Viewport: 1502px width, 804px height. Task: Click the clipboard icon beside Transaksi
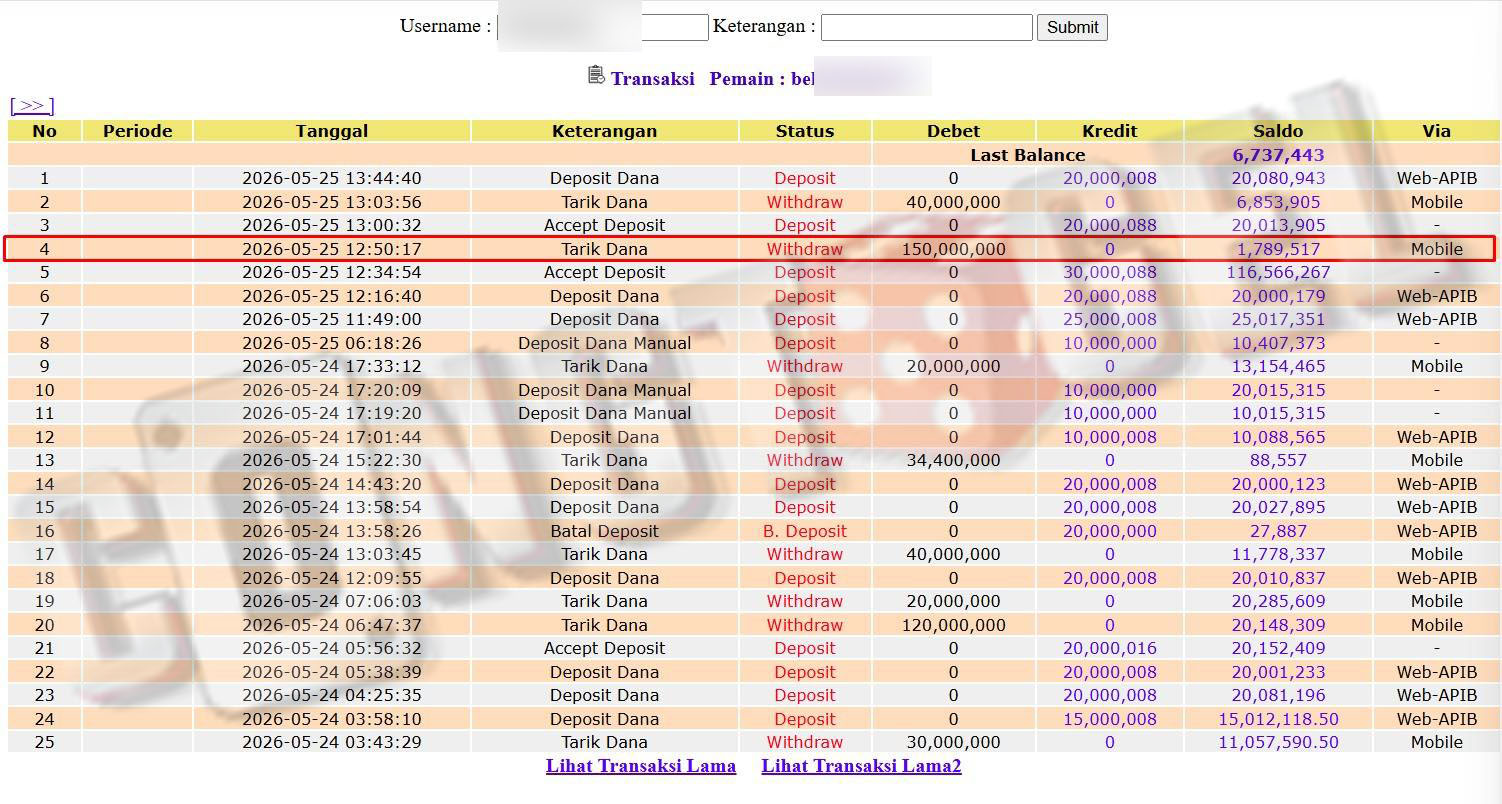click(x=596, y=75)
